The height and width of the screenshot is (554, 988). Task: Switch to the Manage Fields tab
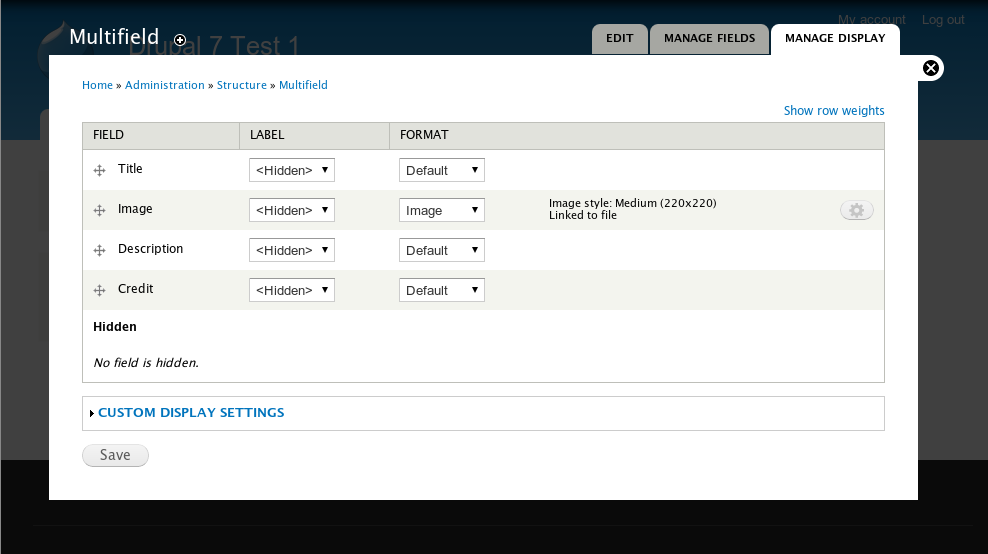[709, 38]
